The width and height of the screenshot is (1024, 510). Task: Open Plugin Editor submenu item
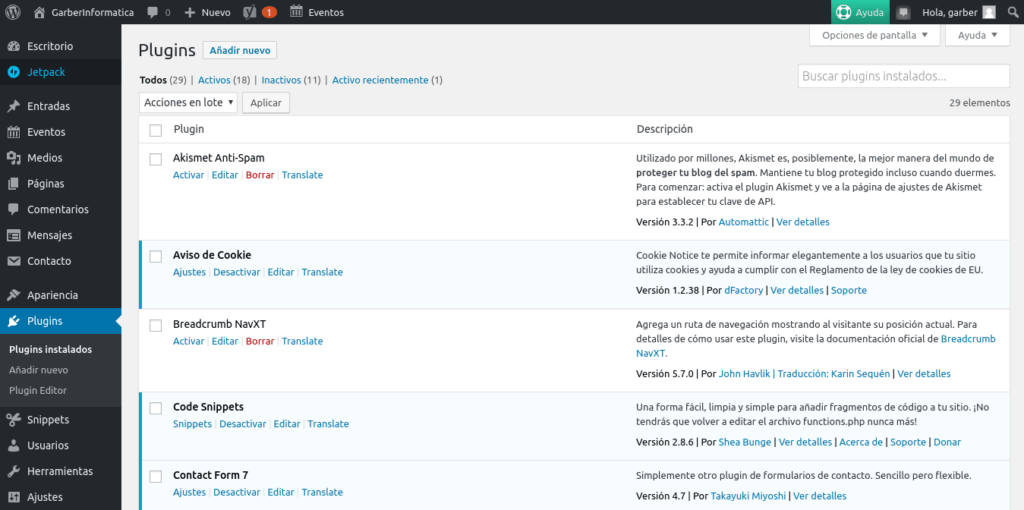38,390
